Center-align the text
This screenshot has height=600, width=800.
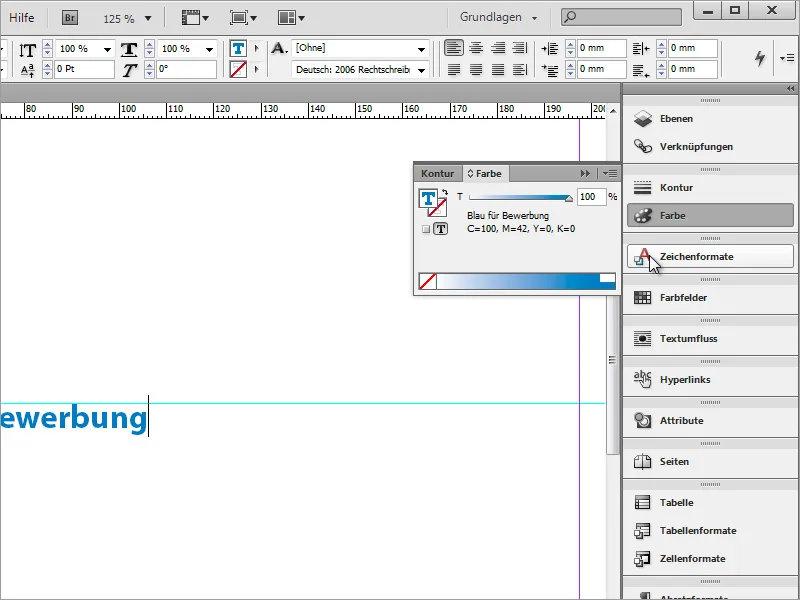476,48
